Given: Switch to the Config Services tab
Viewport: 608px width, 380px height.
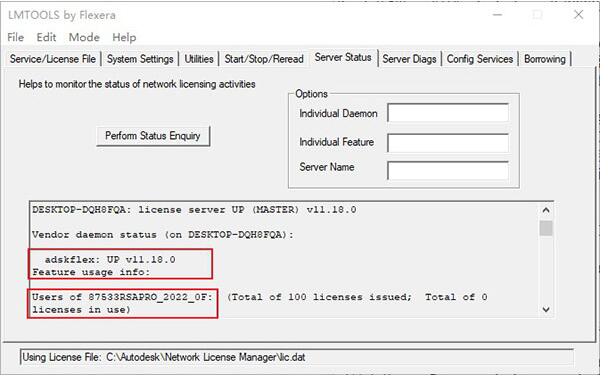Looking at the screenshot, I should pos(480,59).
